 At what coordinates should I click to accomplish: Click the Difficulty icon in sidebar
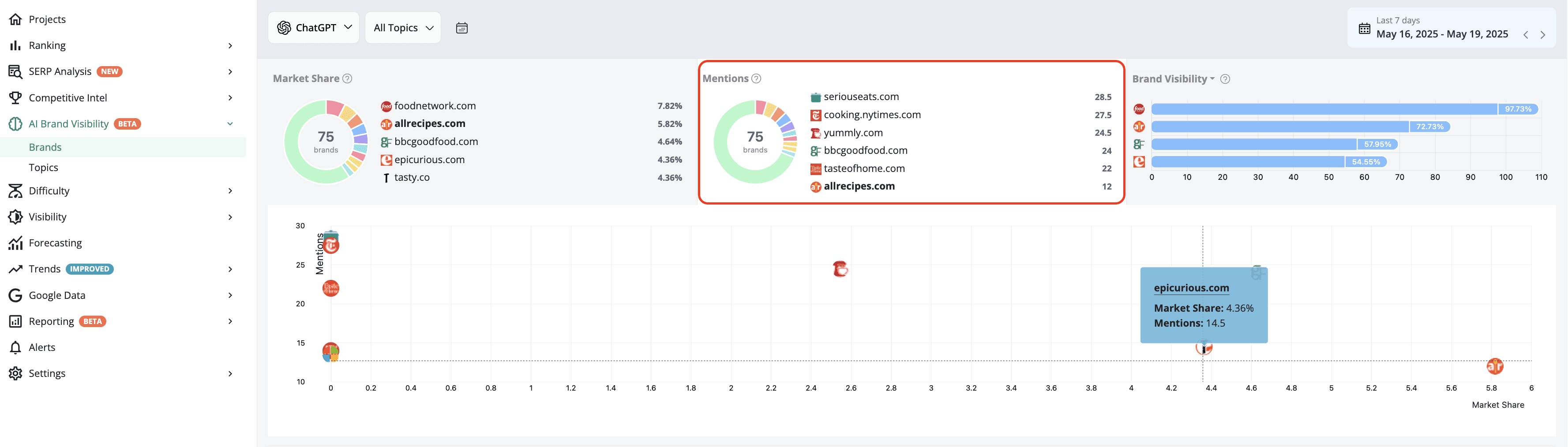point(15,191)
